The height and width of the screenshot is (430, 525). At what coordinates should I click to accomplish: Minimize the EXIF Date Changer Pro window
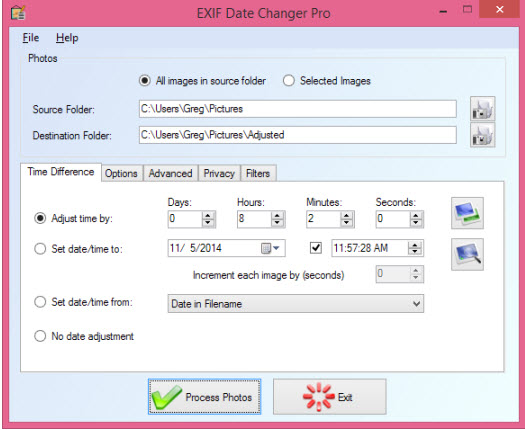click(443, 11)
